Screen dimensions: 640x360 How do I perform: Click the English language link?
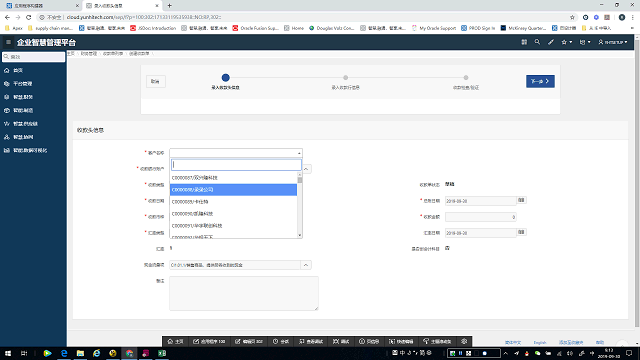[x=540, y=342]
